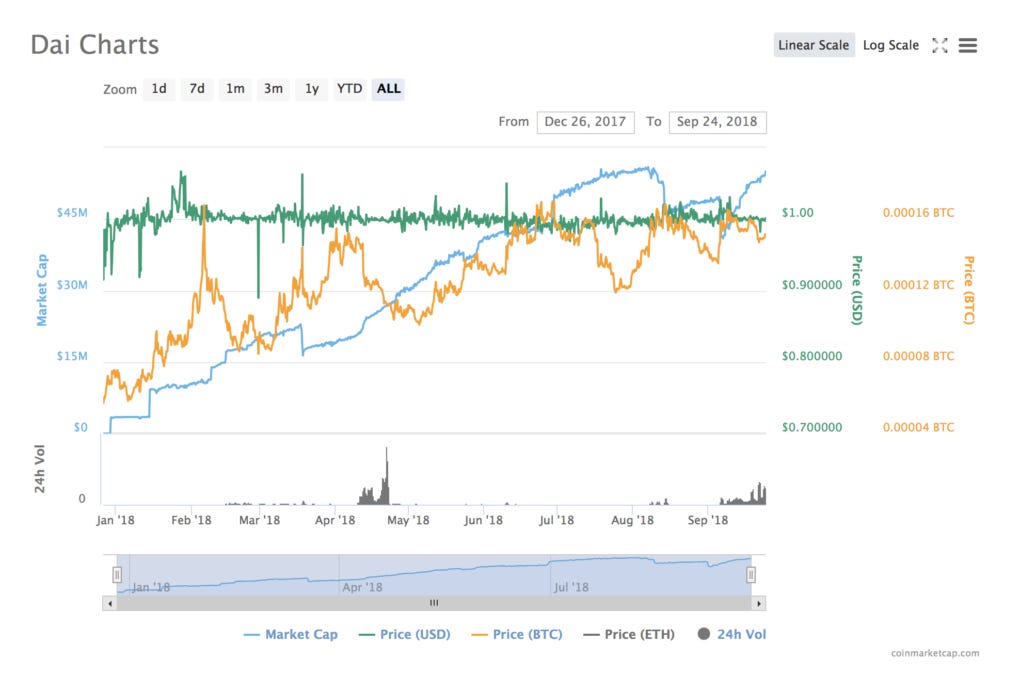The height and width of the screenshot is (675, 1020).
Task: Toggle the 24h Vol legend dot
Action: click(x=703, y=634)
